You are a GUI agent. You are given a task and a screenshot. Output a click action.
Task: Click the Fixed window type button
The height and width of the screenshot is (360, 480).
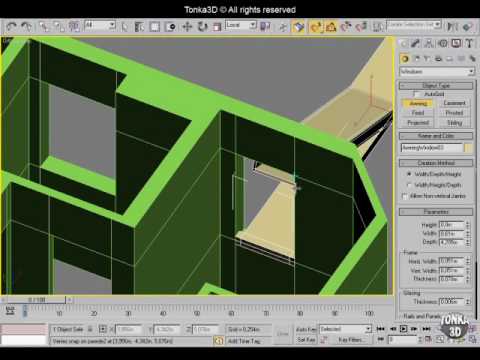(x=418, y=113)
